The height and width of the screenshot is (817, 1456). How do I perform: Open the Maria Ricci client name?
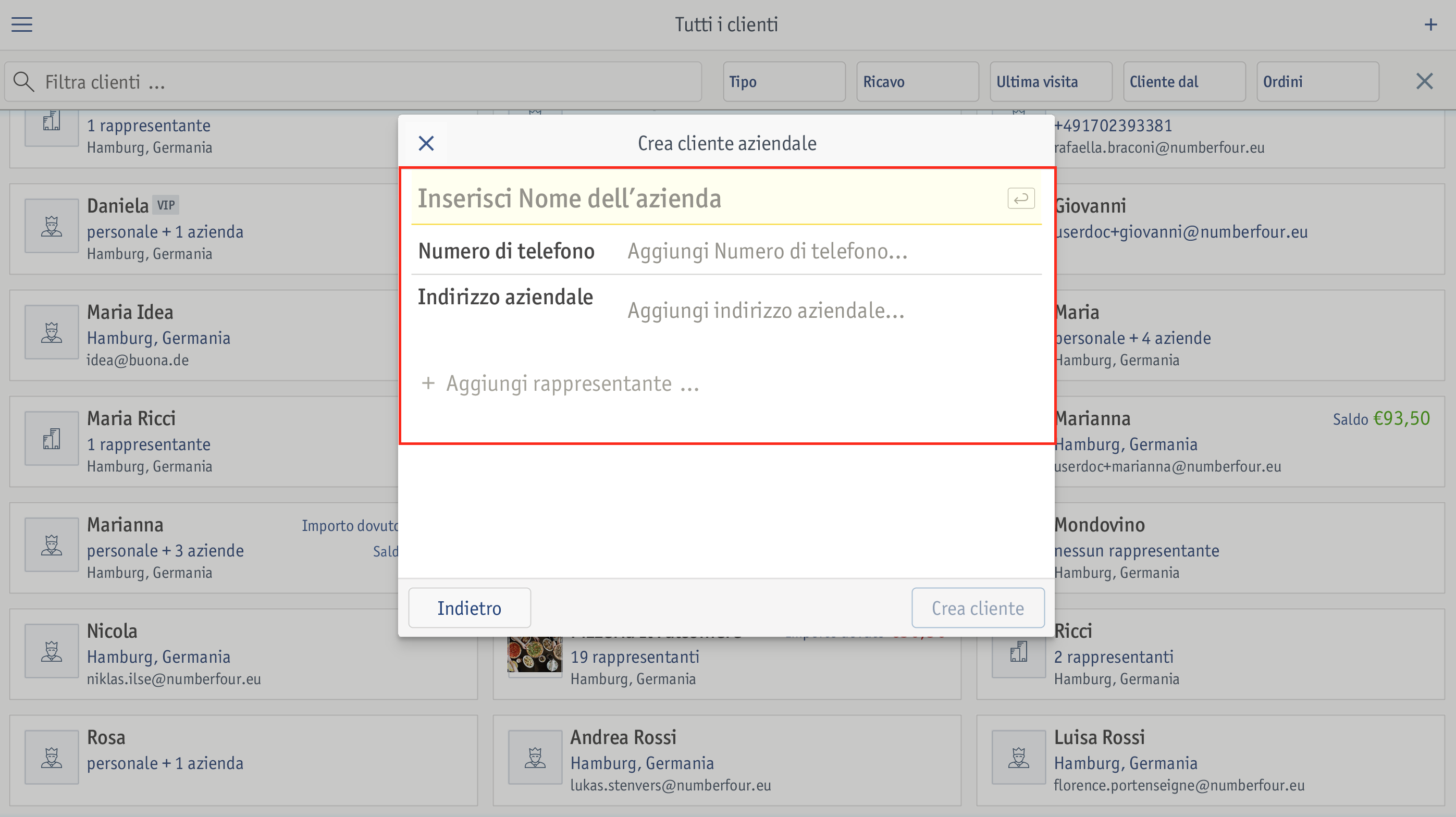[x=131, y=418]
